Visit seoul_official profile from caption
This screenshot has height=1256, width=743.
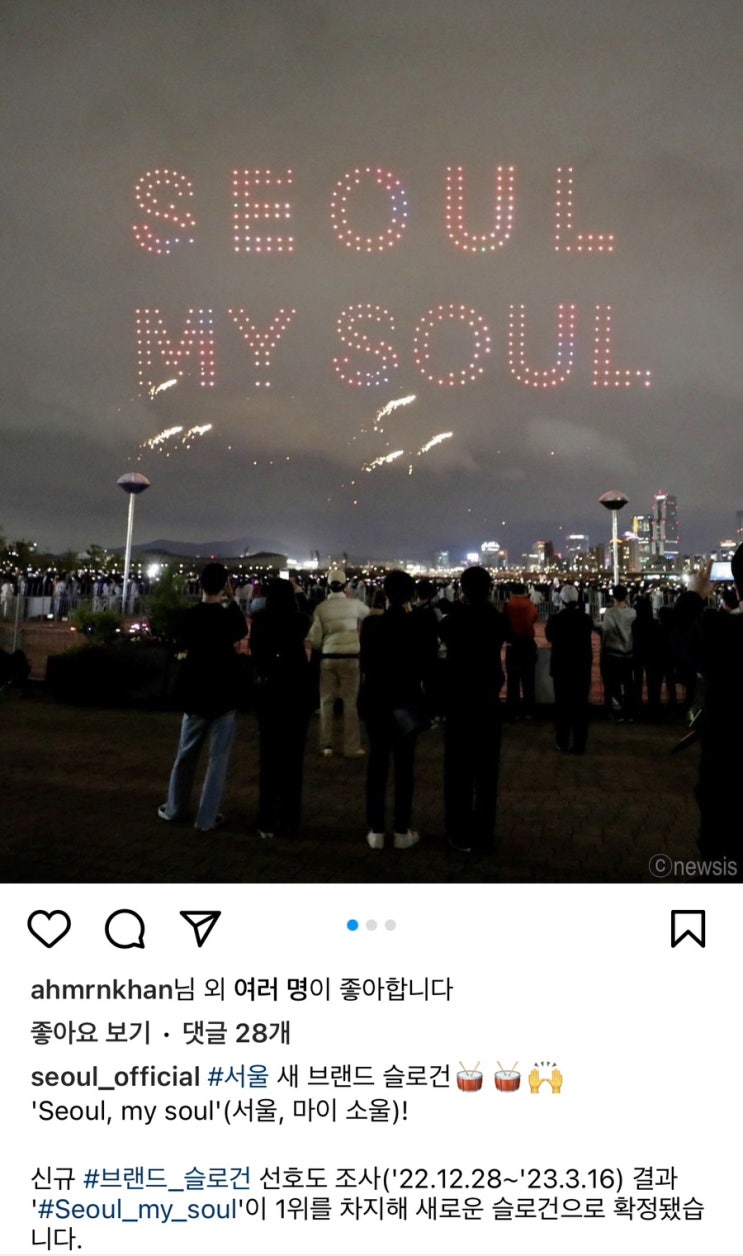point(115,1077)
